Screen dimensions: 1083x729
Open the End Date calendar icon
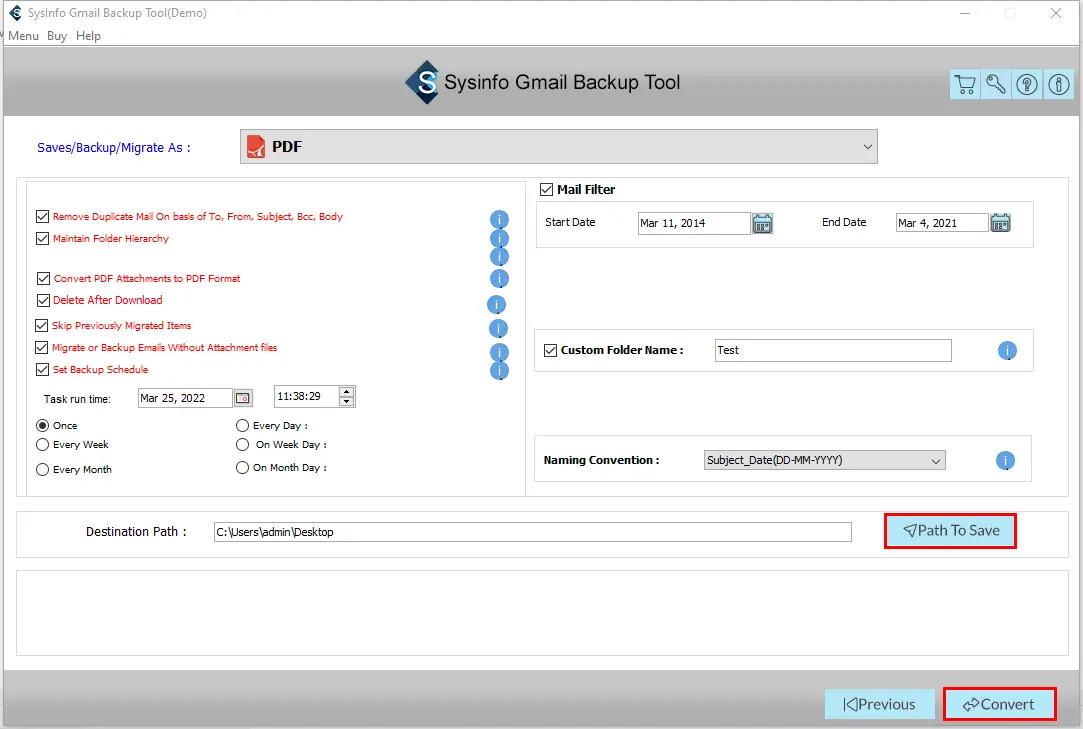coord(1000,222)
